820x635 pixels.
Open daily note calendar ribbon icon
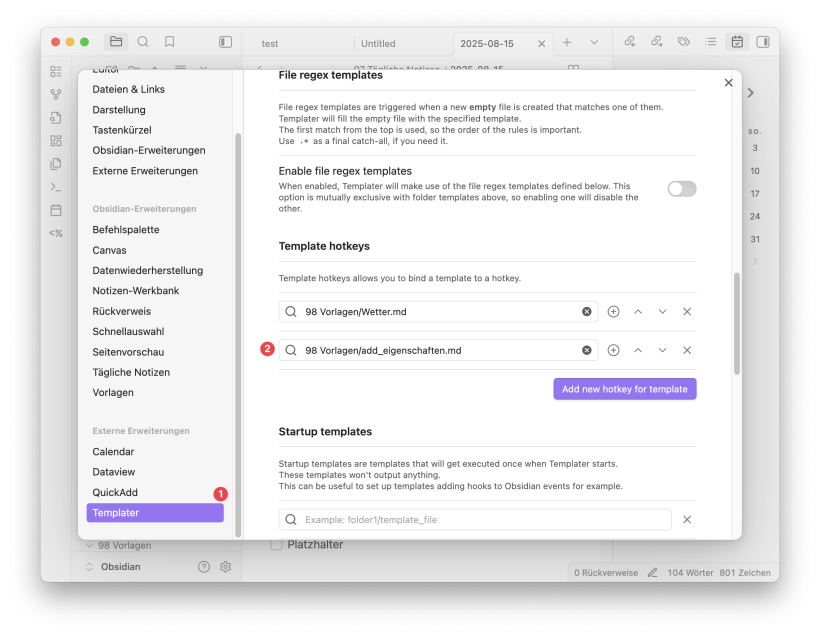tap(56, 210)
